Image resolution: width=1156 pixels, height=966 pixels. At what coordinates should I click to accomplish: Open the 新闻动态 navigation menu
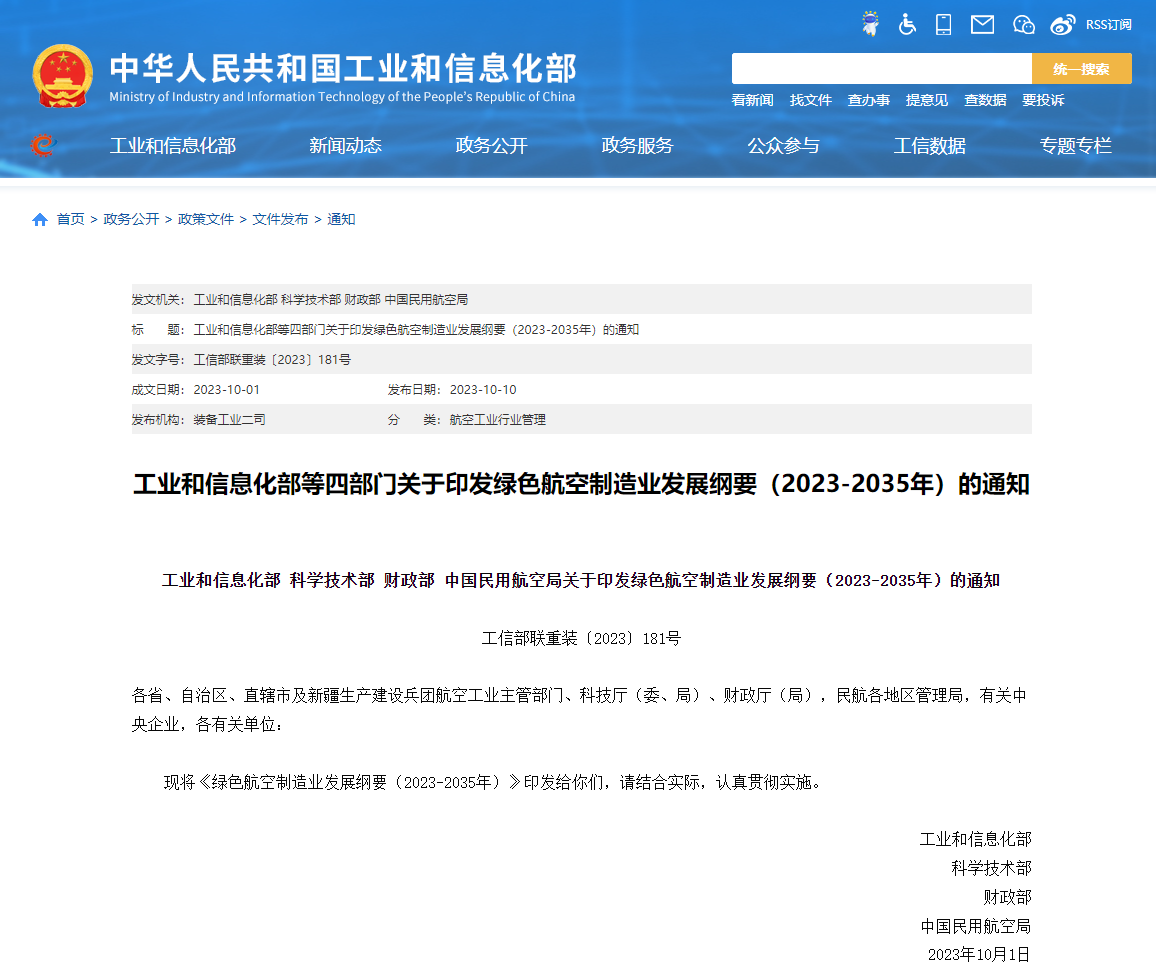tap(345, 146)
